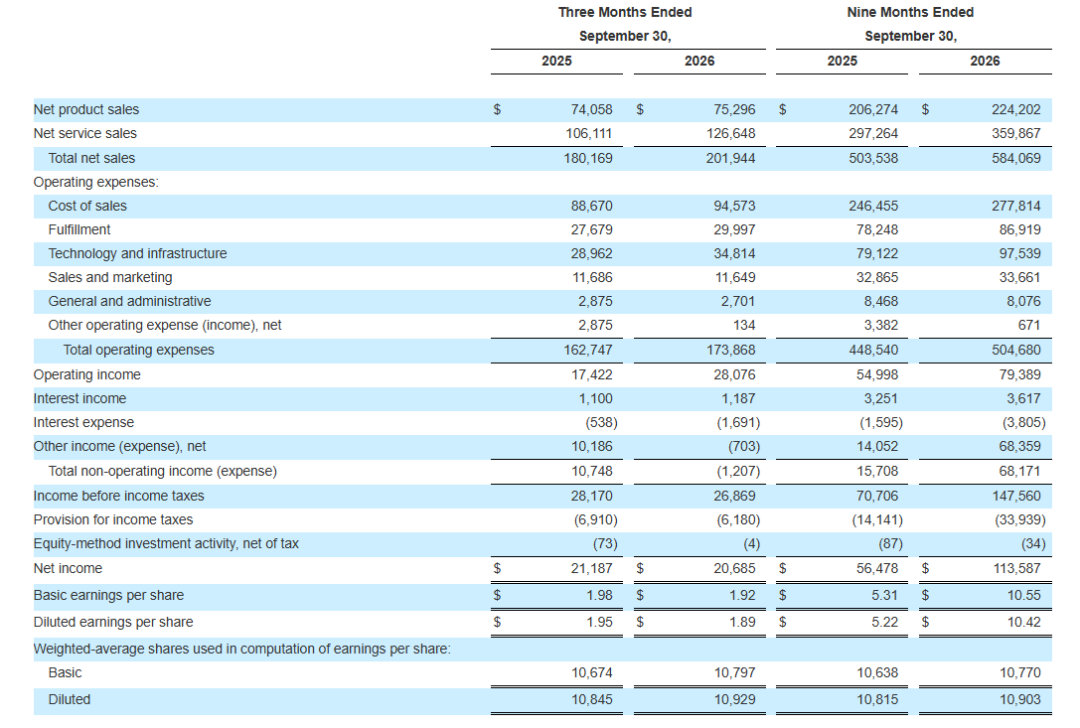The width and height of the screenshot is (1080, 728).
Task: Select the Operating income value 17,422
Action: pyautogui.click(x=591, y=375)
